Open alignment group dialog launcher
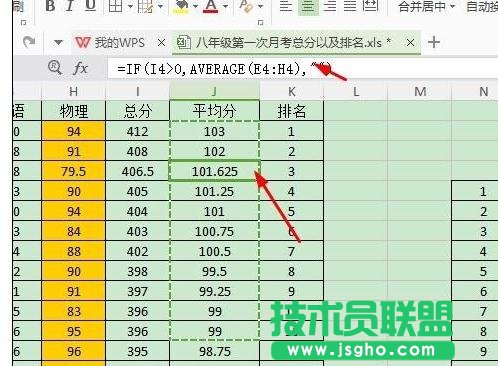Image resolution: width=498 pixels, height=366 pixels. click(261, 23)
